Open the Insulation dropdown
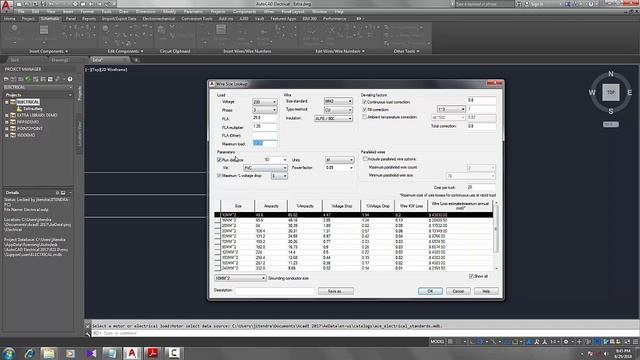This screenshot has height=360, width=640. point(333,118)
